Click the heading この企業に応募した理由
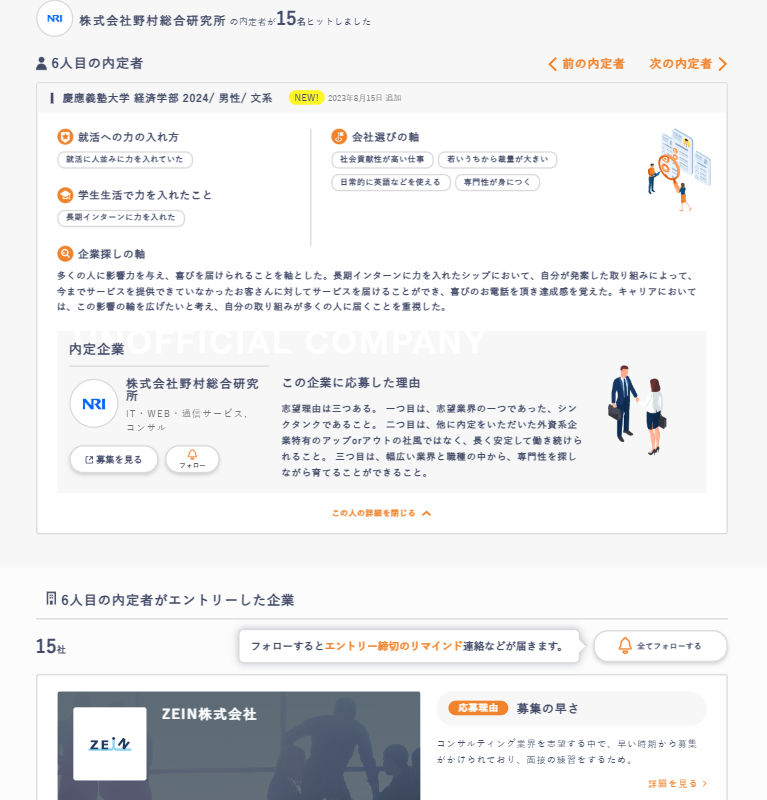The width and height of the screenshot is (767, 800). [x=351, y=383]
